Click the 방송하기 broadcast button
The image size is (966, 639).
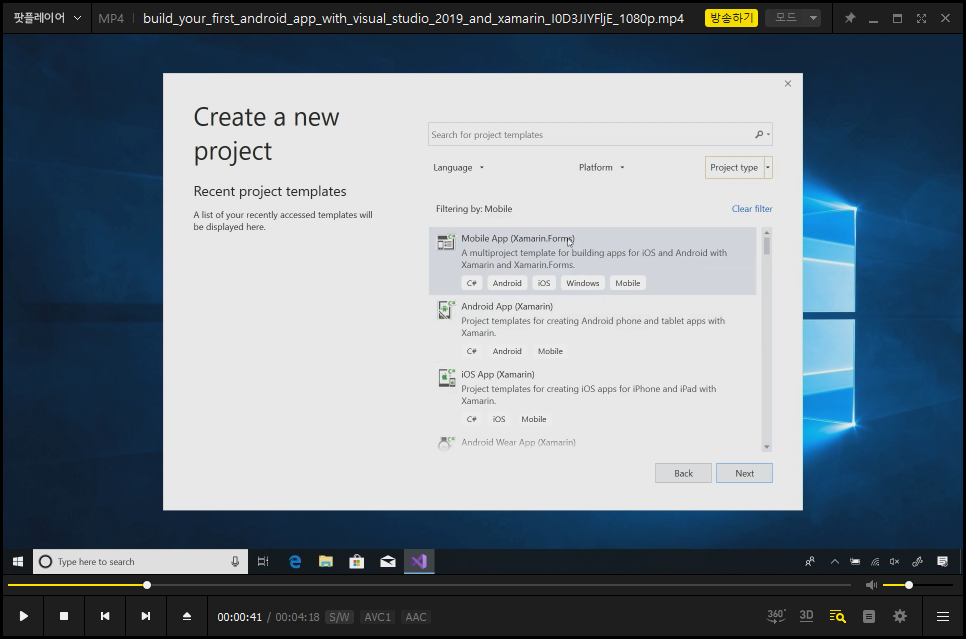pos(731,18)
